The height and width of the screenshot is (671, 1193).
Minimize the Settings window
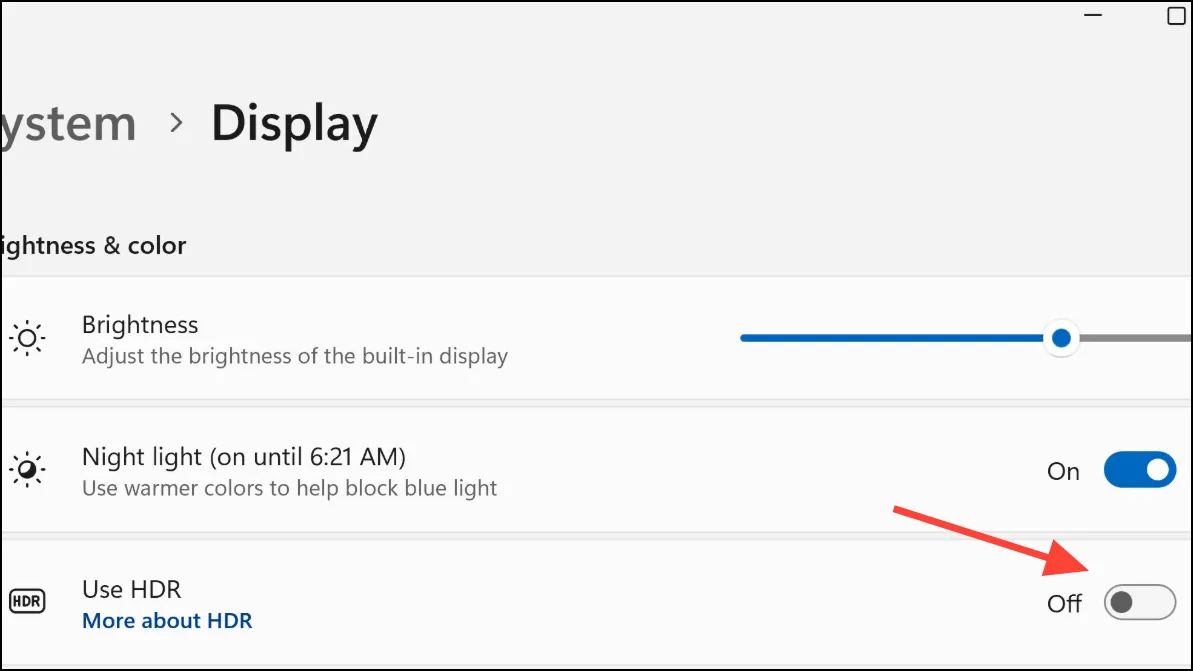click(x=1093, y=15)
